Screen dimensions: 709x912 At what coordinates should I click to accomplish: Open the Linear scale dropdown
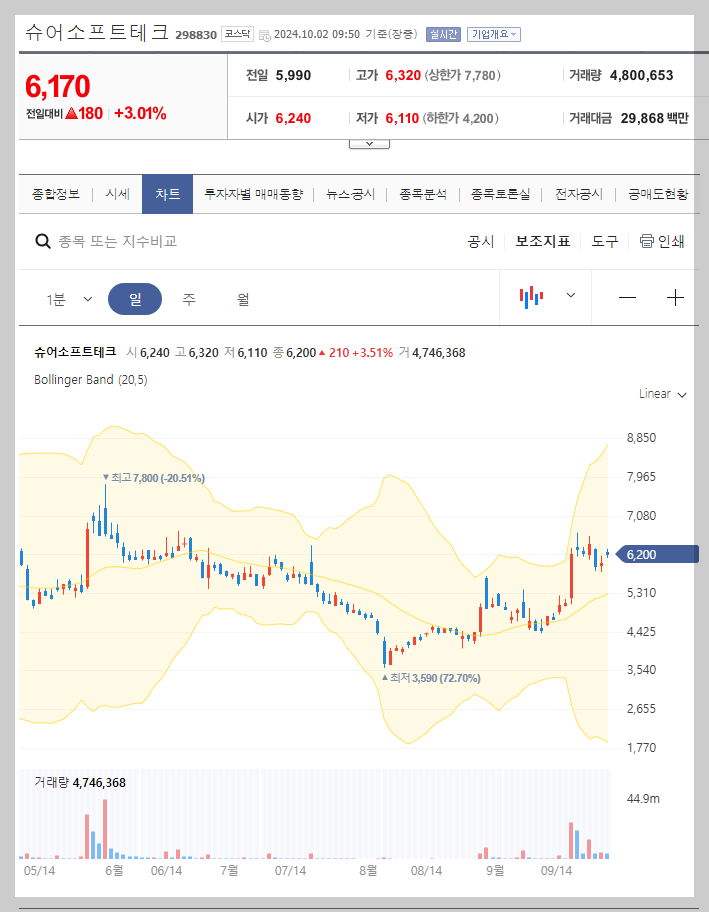pos(661,394)
